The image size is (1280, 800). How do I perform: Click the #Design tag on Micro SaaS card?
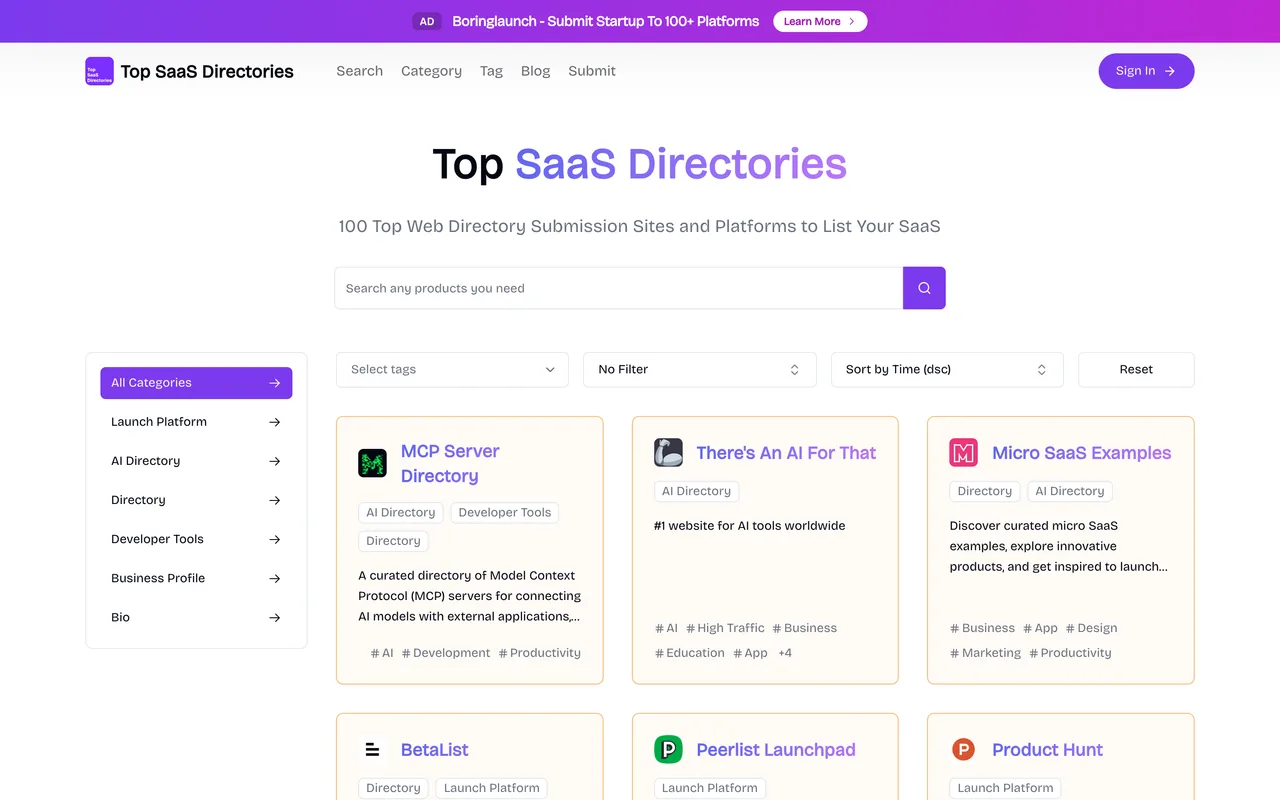pyautogui.click(x=1091, y=628)
